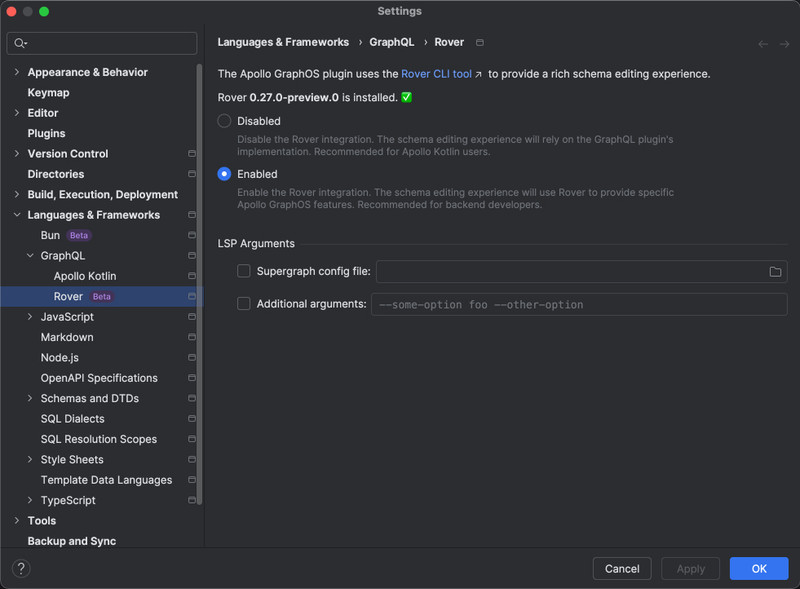
Task: Click project-level icon in Bun row
Action: coord(192,235)
